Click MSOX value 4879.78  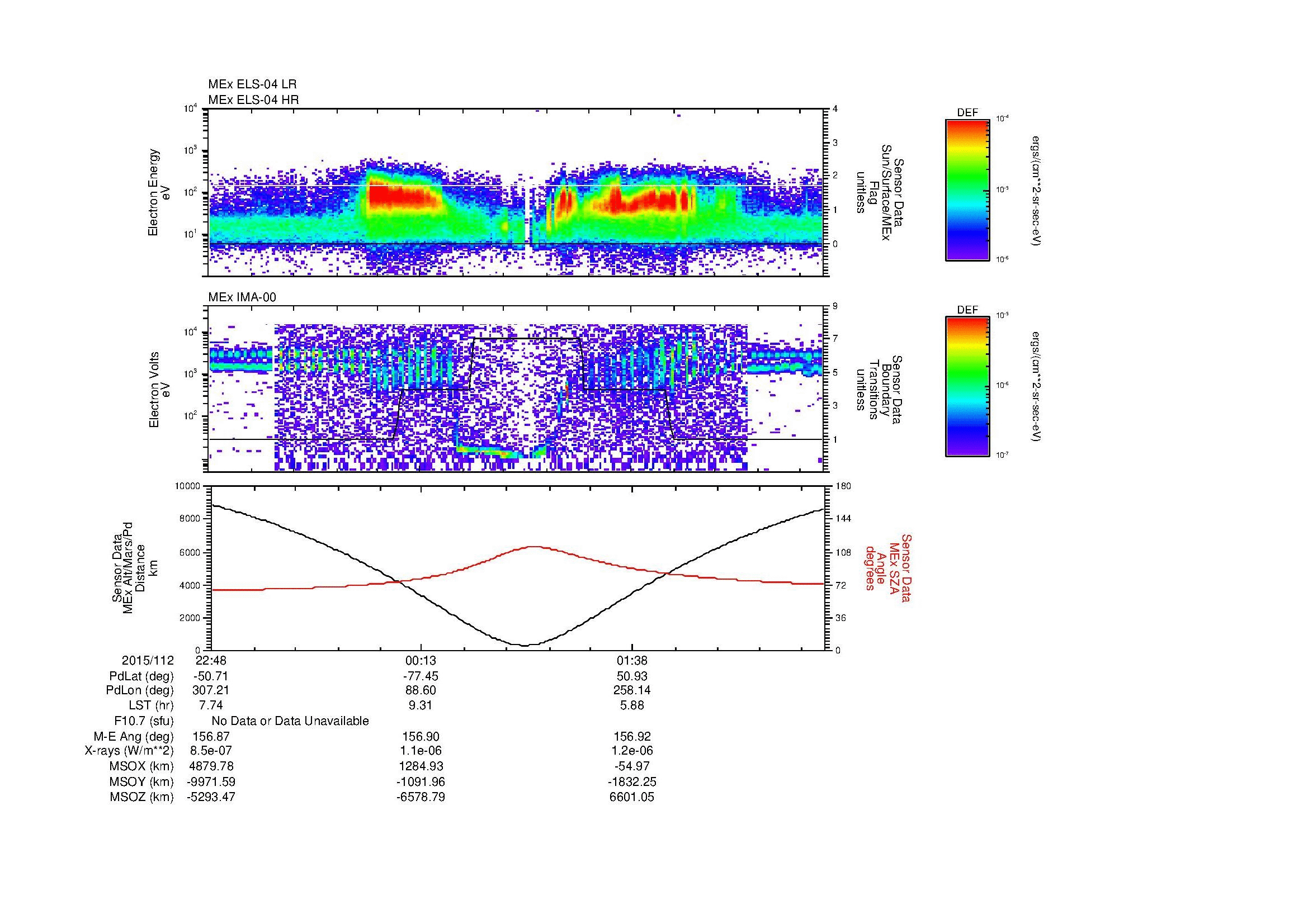[211, 766]
